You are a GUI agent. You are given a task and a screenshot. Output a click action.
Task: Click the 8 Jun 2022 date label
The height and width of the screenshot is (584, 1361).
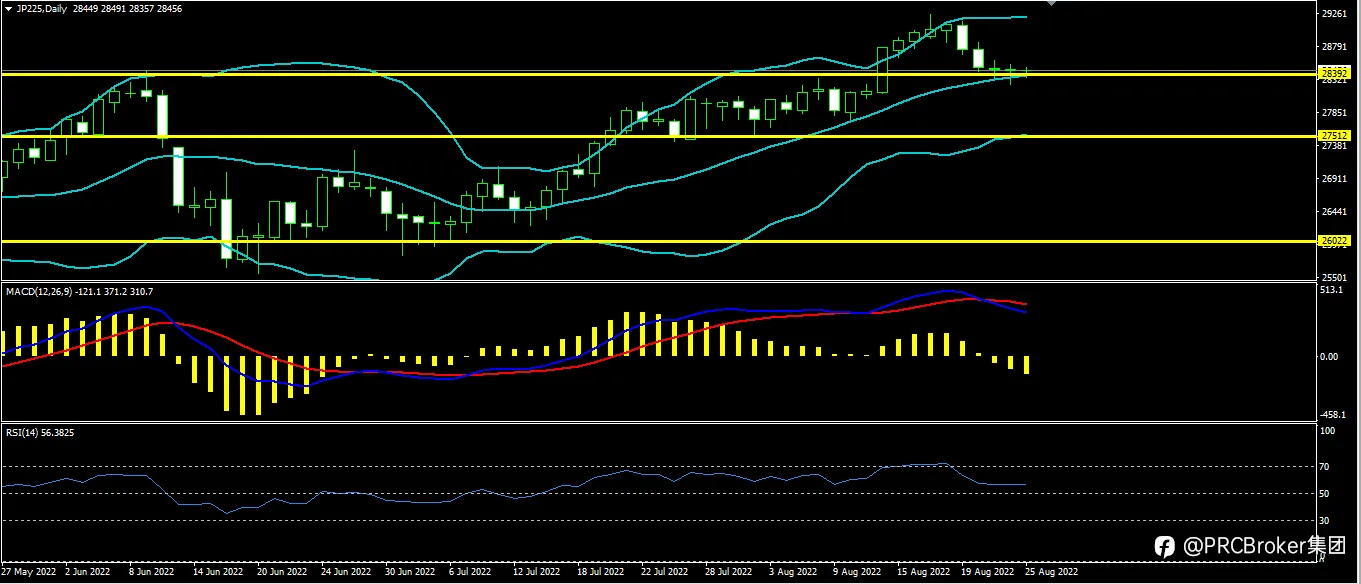pos(152,573)
